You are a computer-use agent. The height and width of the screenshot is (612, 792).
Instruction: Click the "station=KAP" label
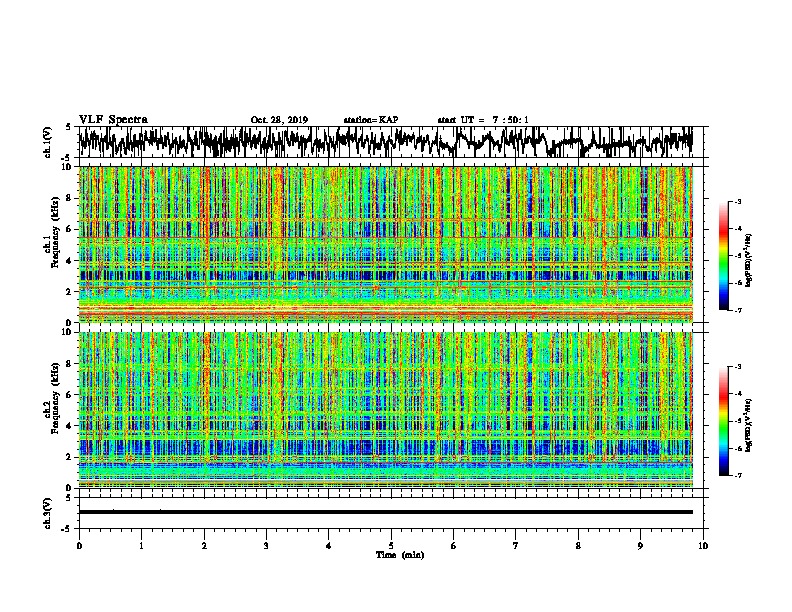pyautogui.click(x=371, y=120)
